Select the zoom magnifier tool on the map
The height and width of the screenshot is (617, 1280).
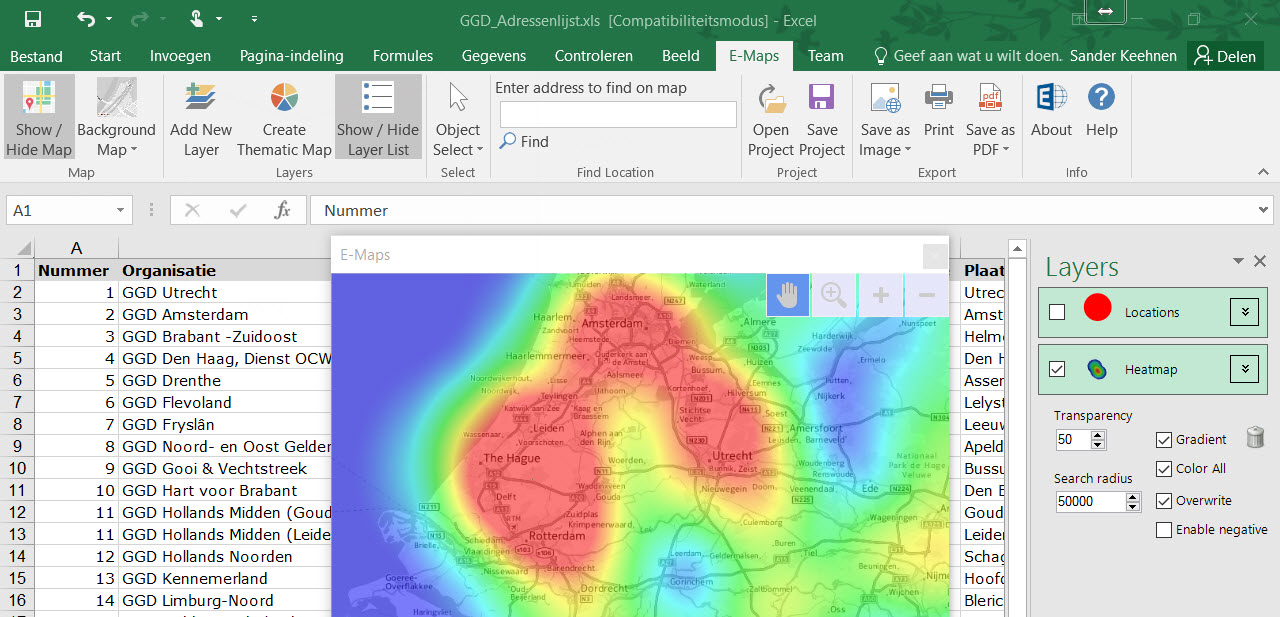(833, 294)
